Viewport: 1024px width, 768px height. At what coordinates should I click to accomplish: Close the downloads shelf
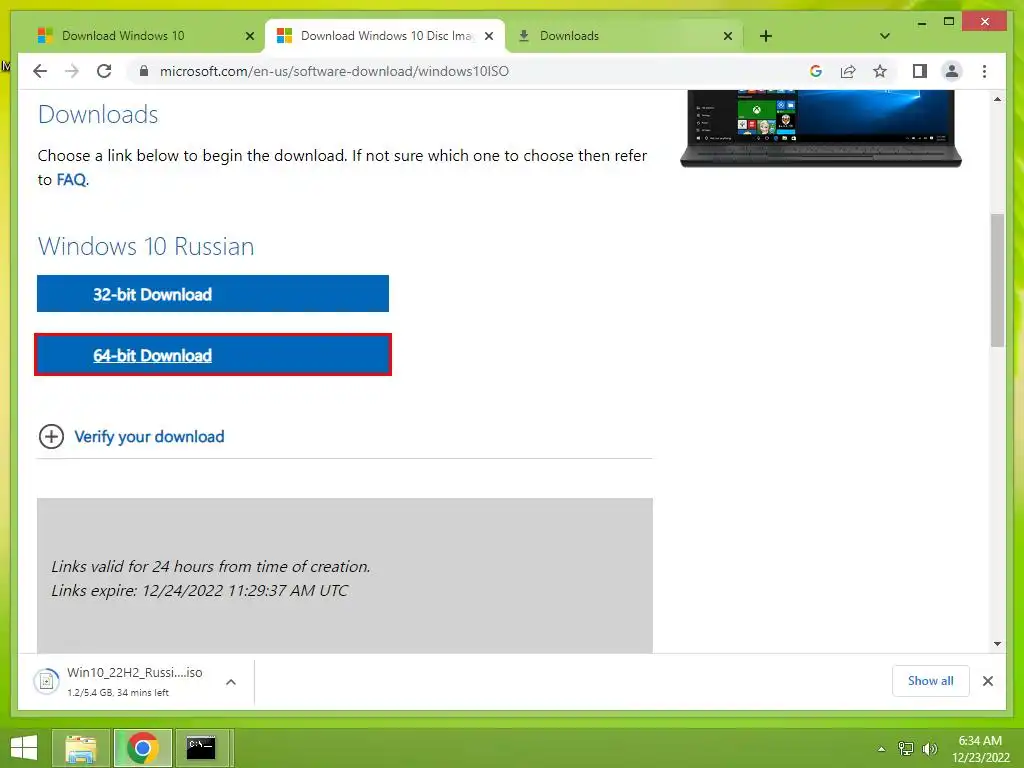(x=987, y=681)
